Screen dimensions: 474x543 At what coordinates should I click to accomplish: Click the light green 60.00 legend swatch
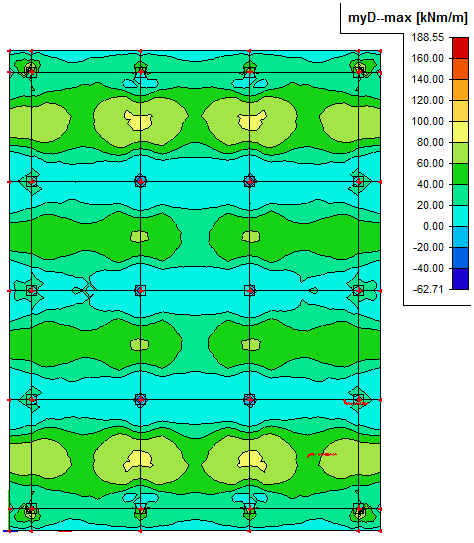(460, 153)
